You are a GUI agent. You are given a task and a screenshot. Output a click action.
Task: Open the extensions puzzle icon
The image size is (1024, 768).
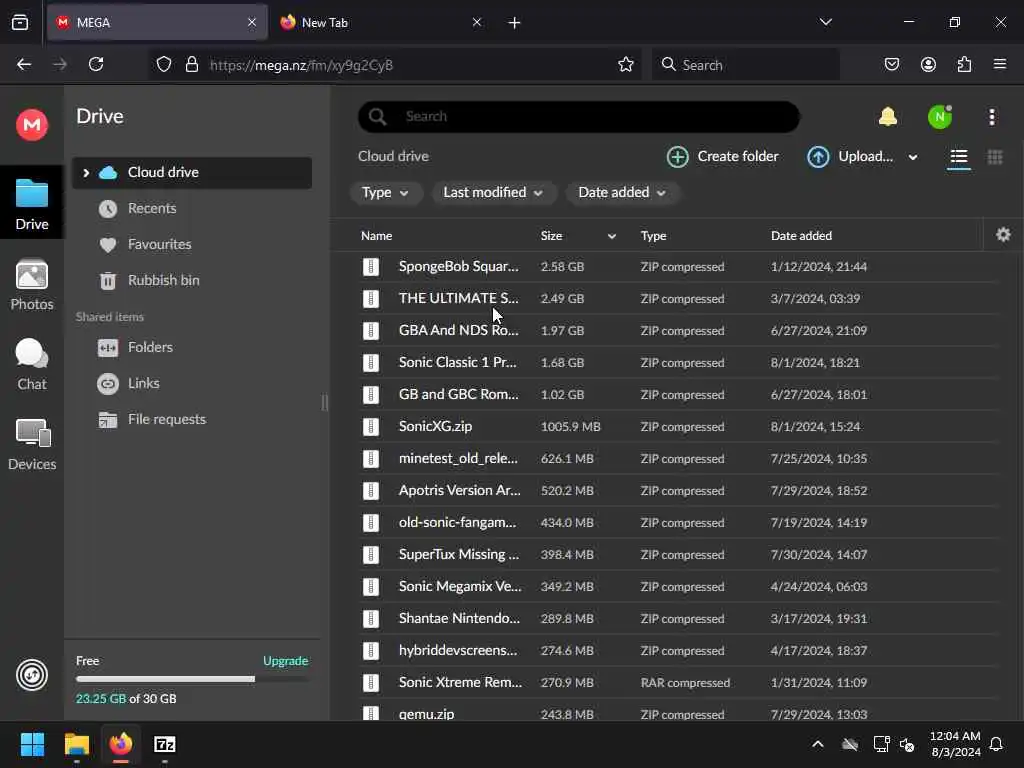[x=964, y=64]
